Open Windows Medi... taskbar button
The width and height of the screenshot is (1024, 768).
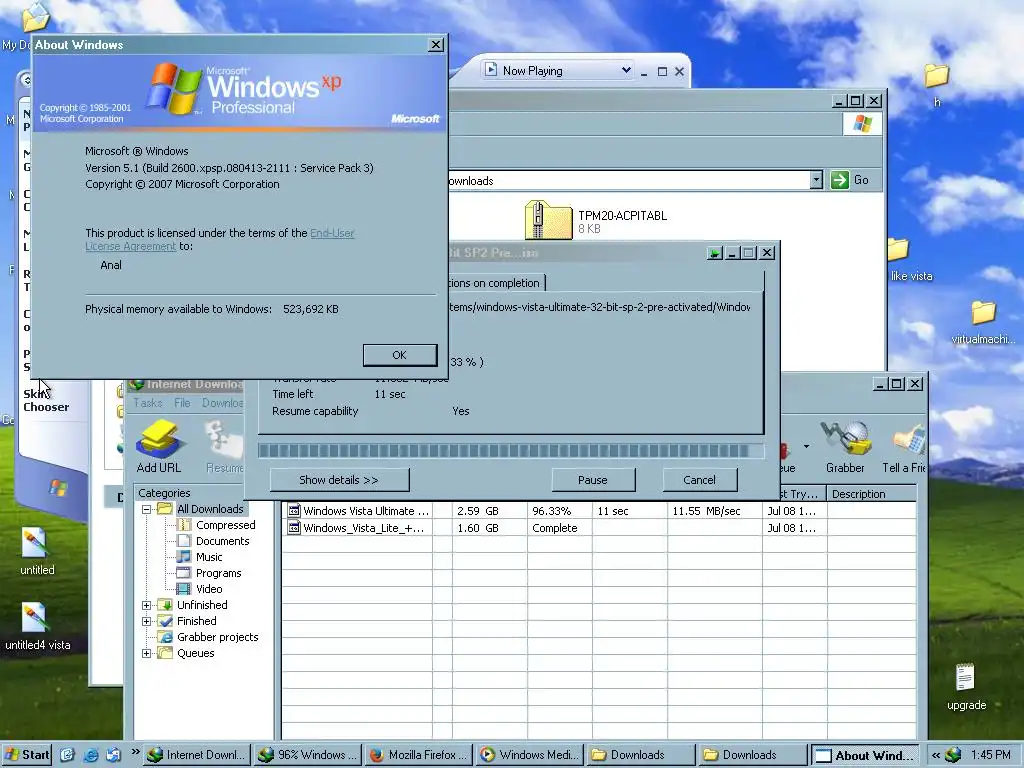tap(530, 755)
